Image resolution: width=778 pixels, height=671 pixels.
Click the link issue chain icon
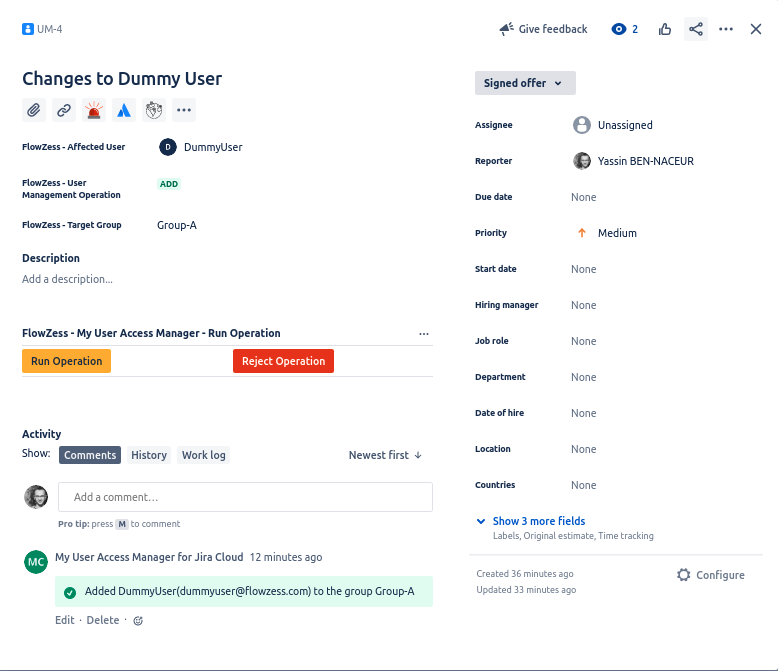tap(64, 110)
